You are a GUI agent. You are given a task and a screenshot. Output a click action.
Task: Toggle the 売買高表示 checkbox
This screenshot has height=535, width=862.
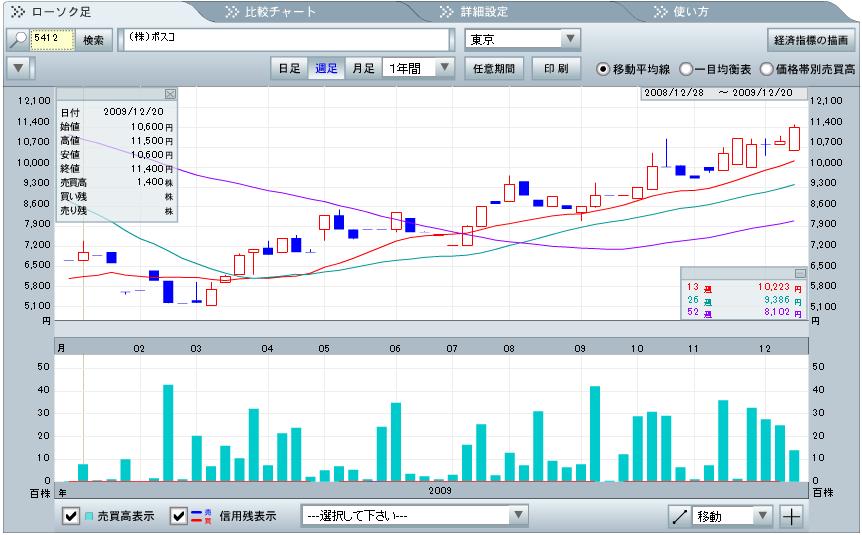[x=71, y=516]
